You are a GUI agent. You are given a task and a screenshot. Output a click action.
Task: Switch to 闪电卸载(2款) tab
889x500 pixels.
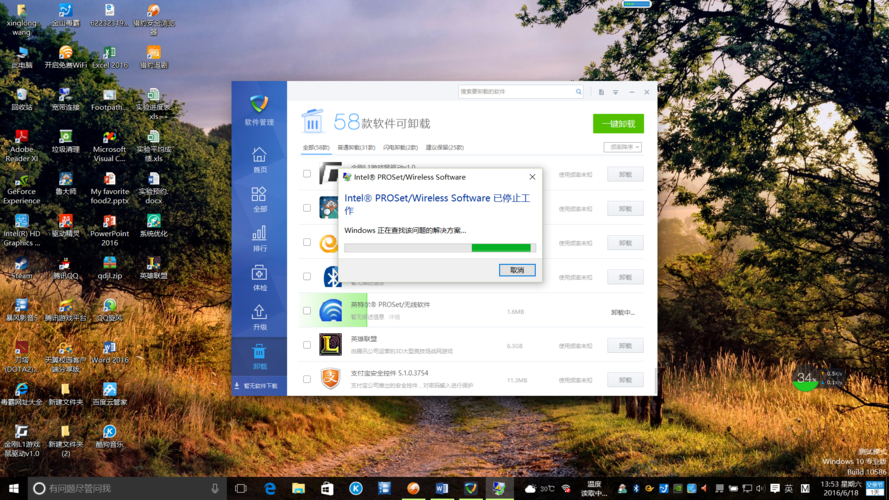pyautogui.click(x=400, y=147)
